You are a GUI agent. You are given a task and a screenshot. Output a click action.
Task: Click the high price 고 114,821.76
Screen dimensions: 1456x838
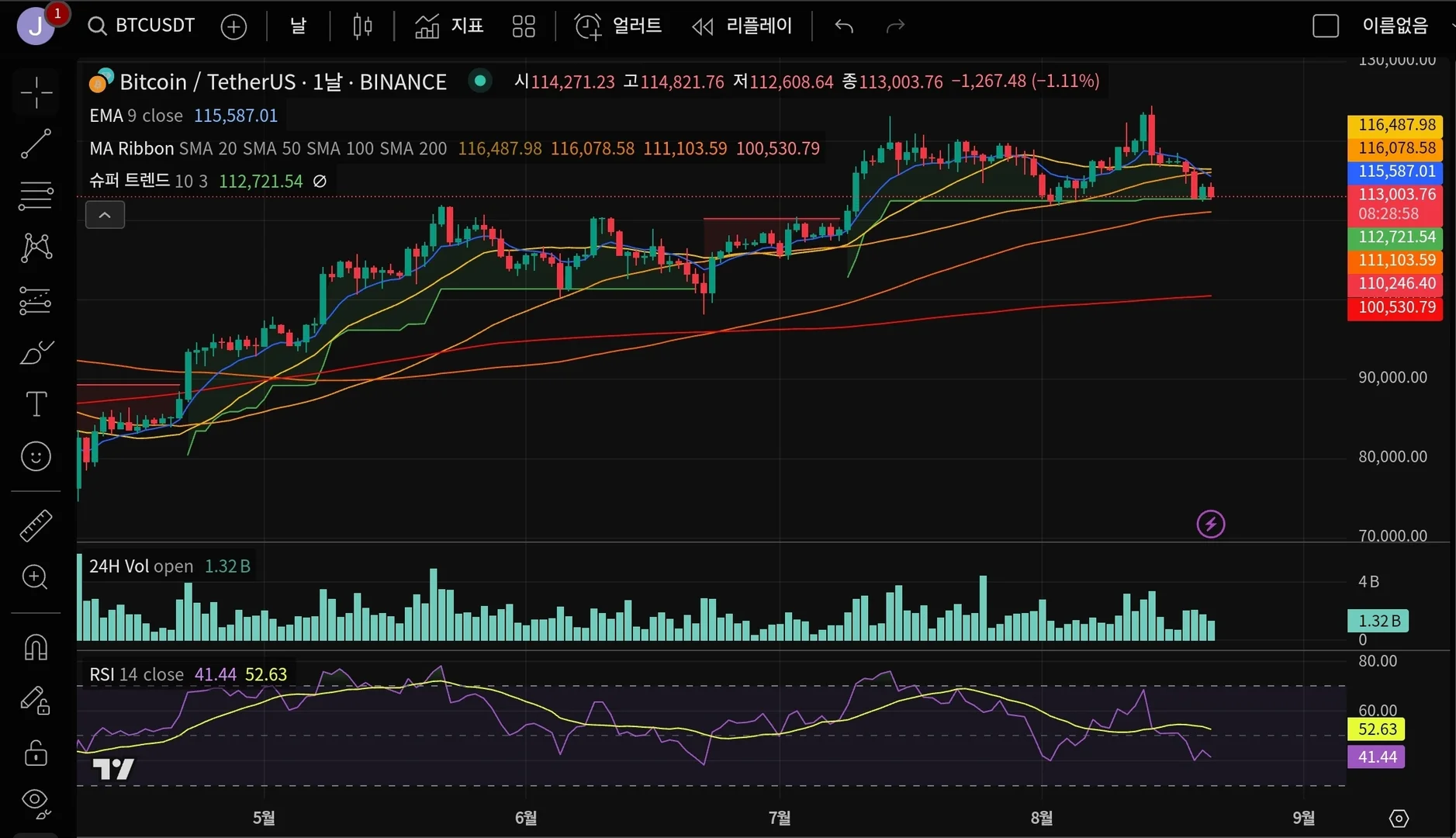674,81
